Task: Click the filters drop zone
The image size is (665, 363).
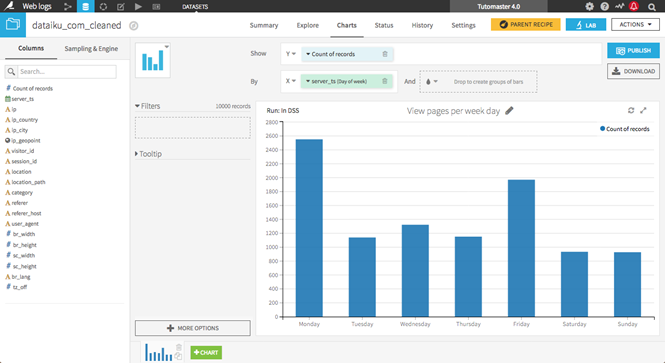Action: [x=193, y=128]
